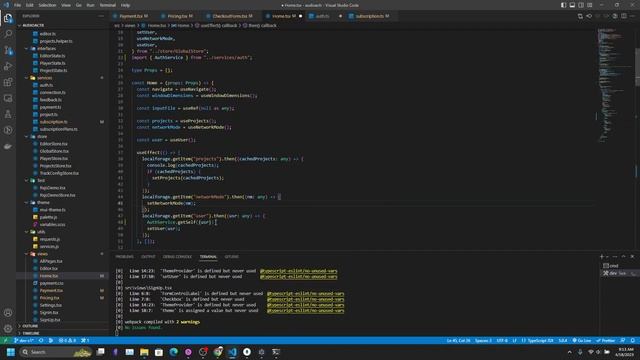The height and width of the screenshot is (360, 640).
Task: Open the Docker whale view
Action: (x=8, y=146)
